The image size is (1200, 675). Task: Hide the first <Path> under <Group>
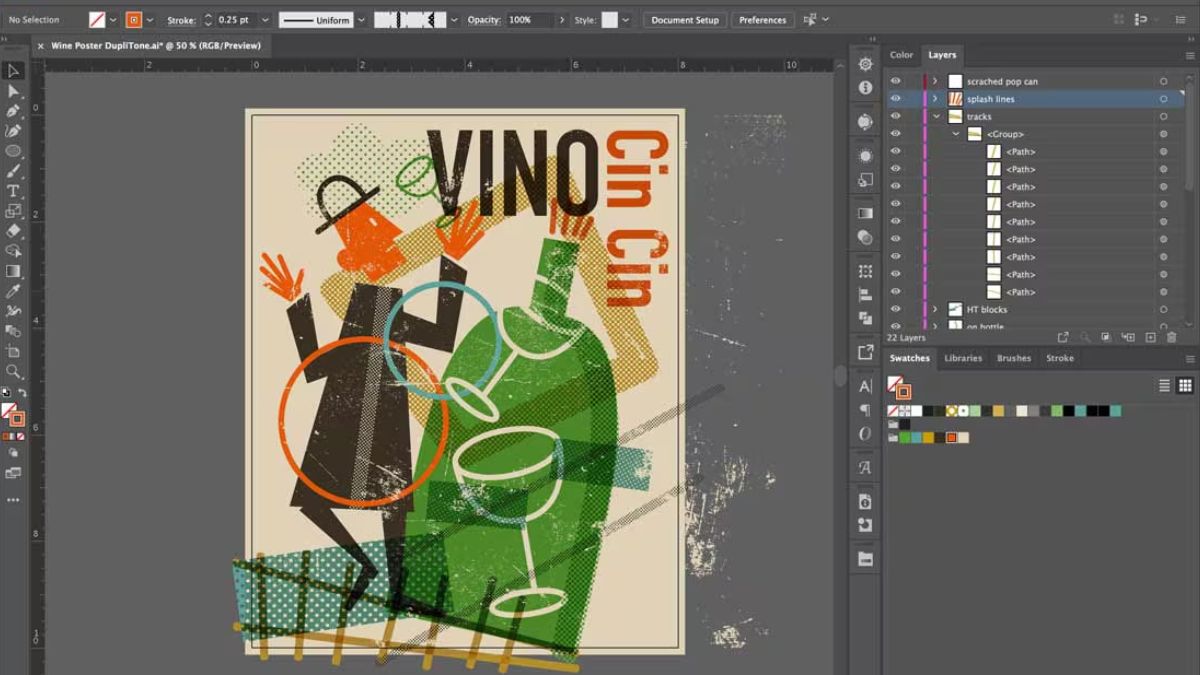point(895,151)
